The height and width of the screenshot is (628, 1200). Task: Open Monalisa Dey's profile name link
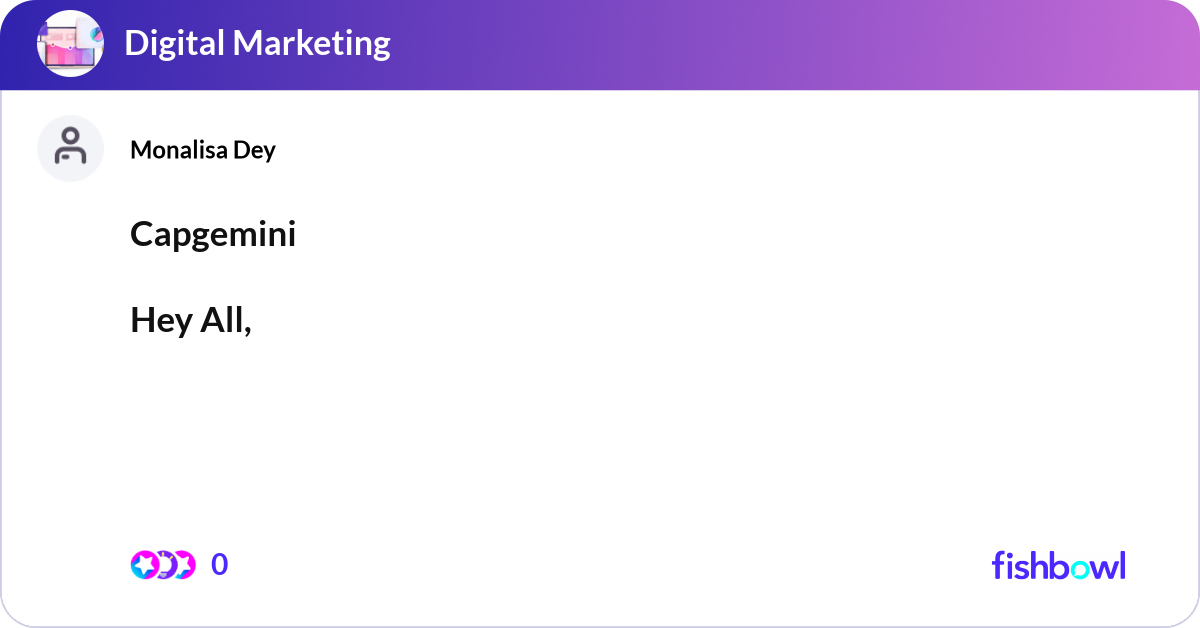pyautogui.click(x=202, y=150)
